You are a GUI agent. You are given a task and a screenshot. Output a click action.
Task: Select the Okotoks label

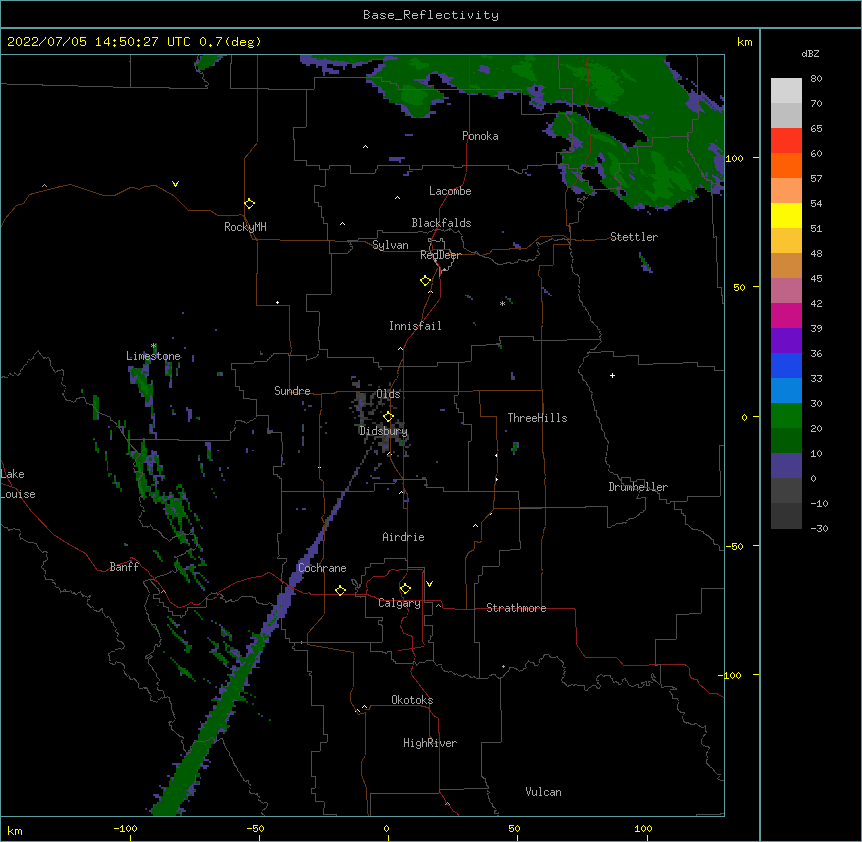412,700
